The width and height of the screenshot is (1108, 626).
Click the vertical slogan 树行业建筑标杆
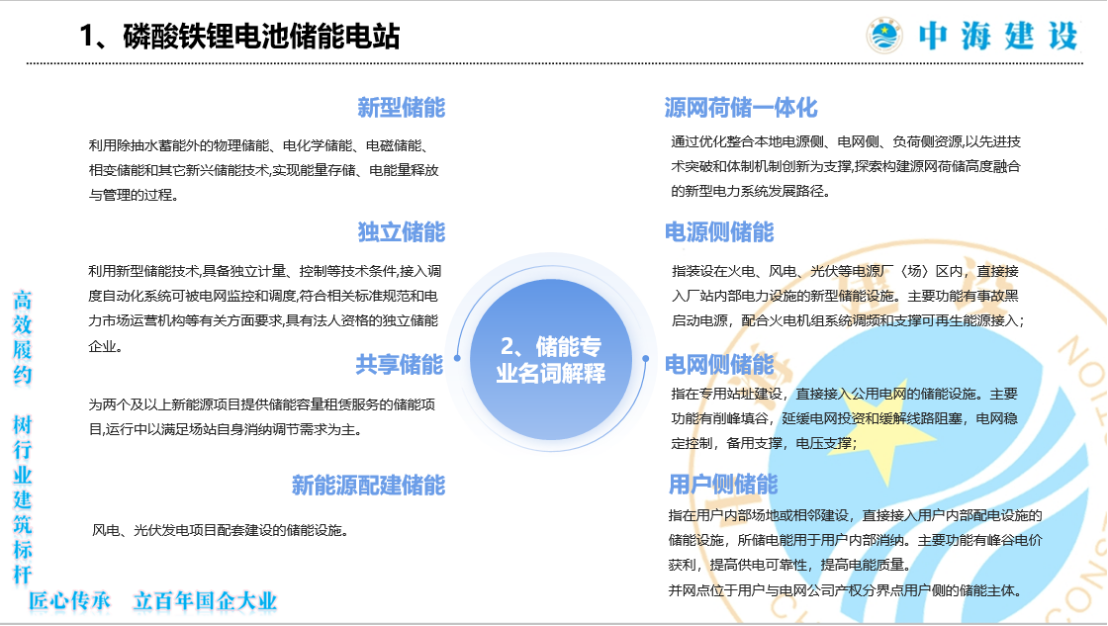23,500
